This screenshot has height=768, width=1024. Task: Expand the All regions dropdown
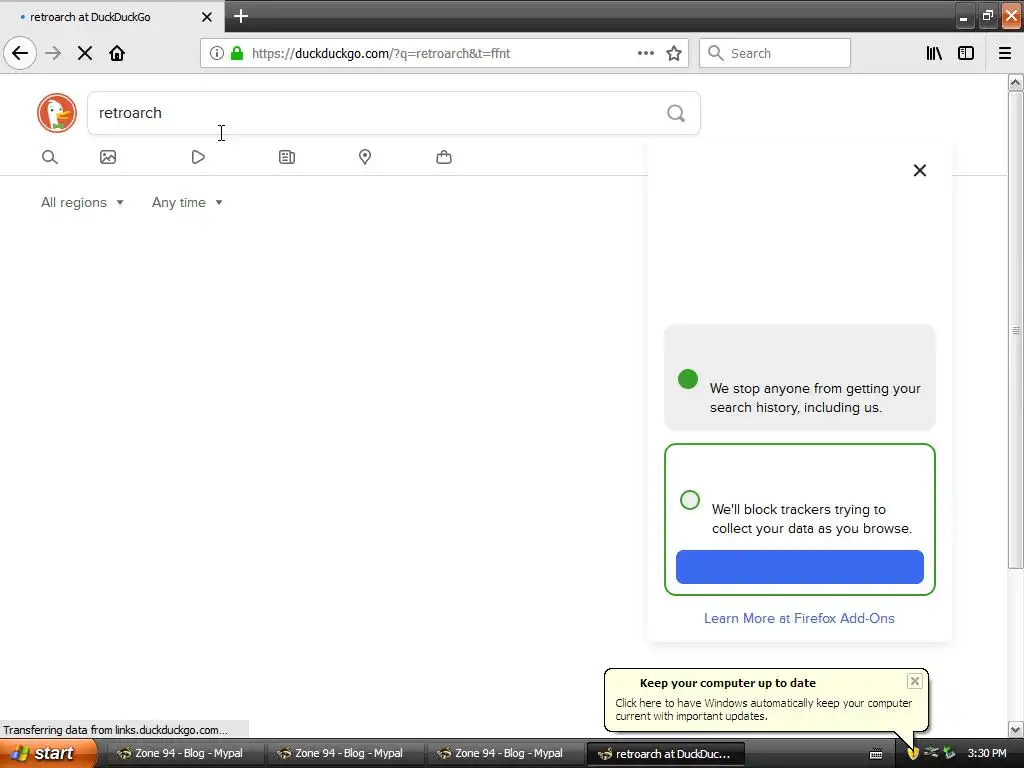[82, 202]
